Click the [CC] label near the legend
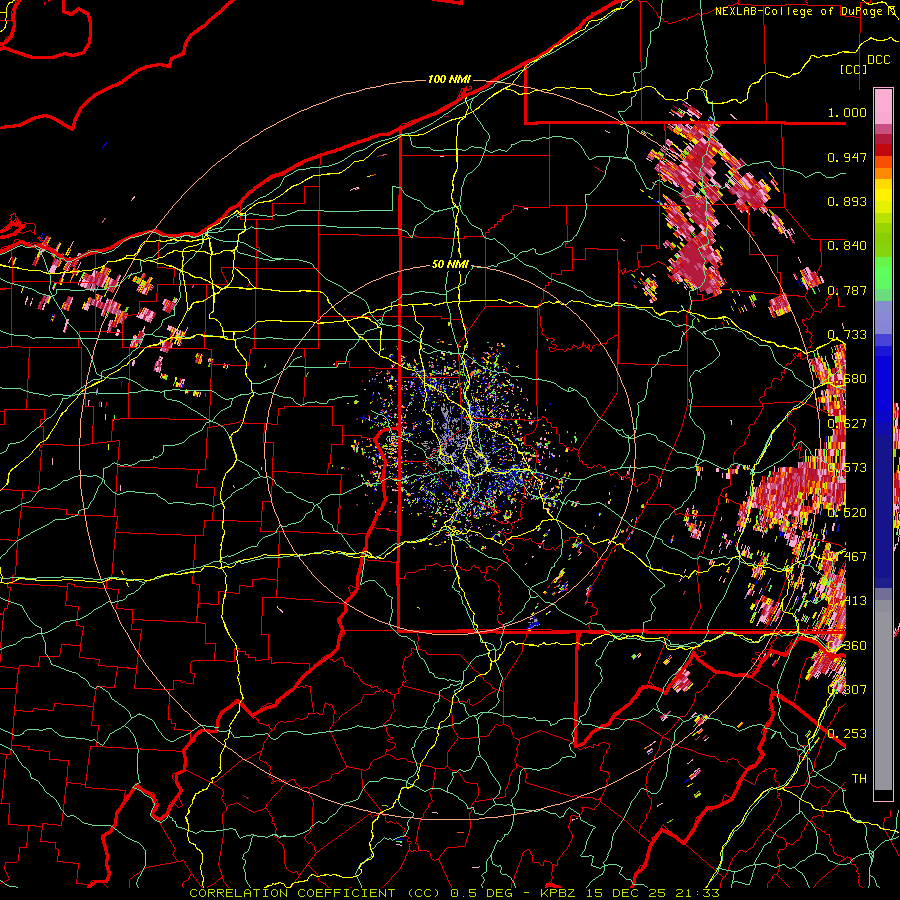The width and height of the screenshot is (900, 900). pos(854,69)
